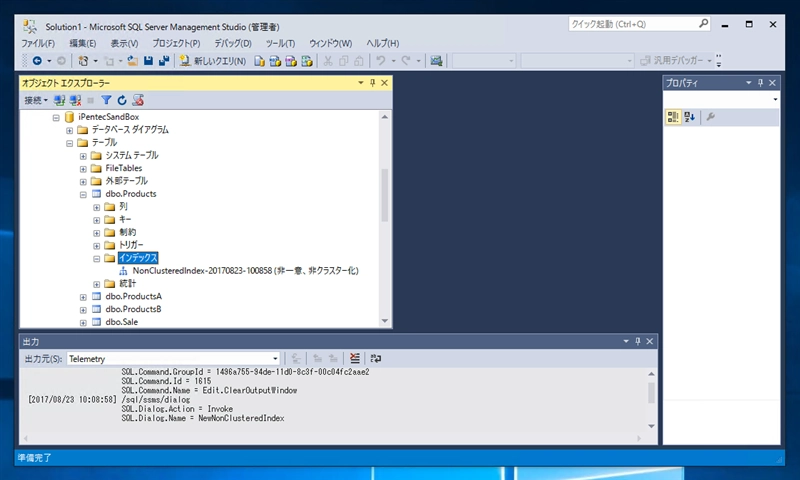Click the Disconnect server icon
This screenshot has height=480, width=800.
point(76,100)
